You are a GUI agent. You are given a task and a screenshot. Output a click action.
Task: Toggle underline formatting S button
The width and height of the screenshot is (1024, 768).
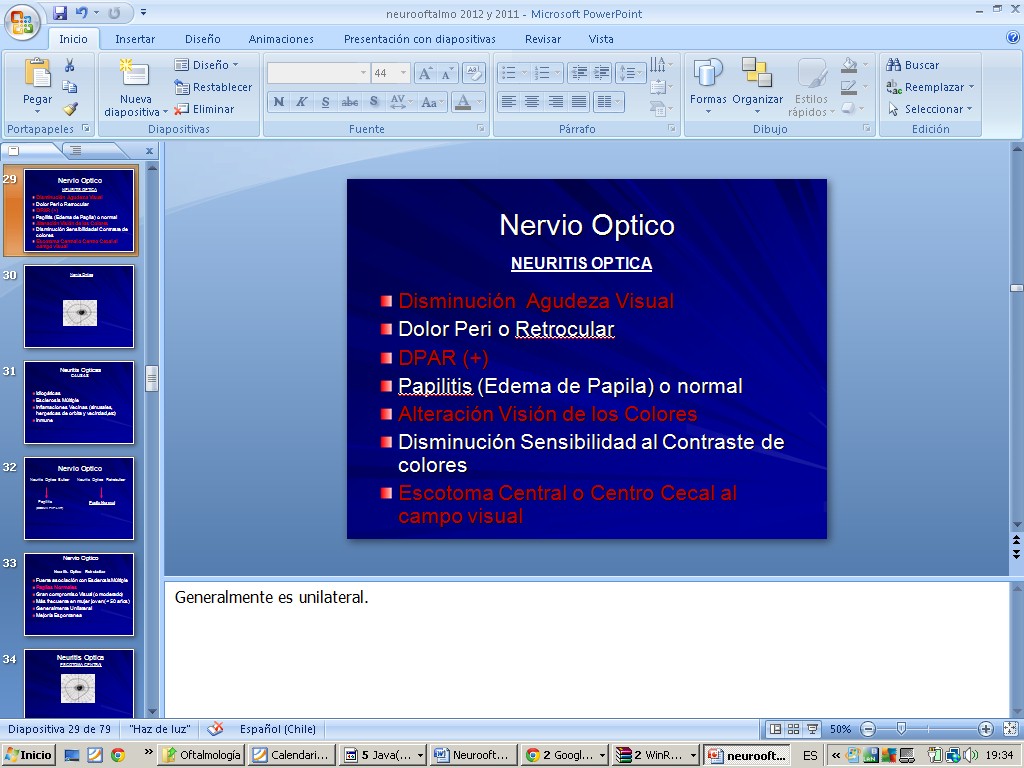(325, 102)
